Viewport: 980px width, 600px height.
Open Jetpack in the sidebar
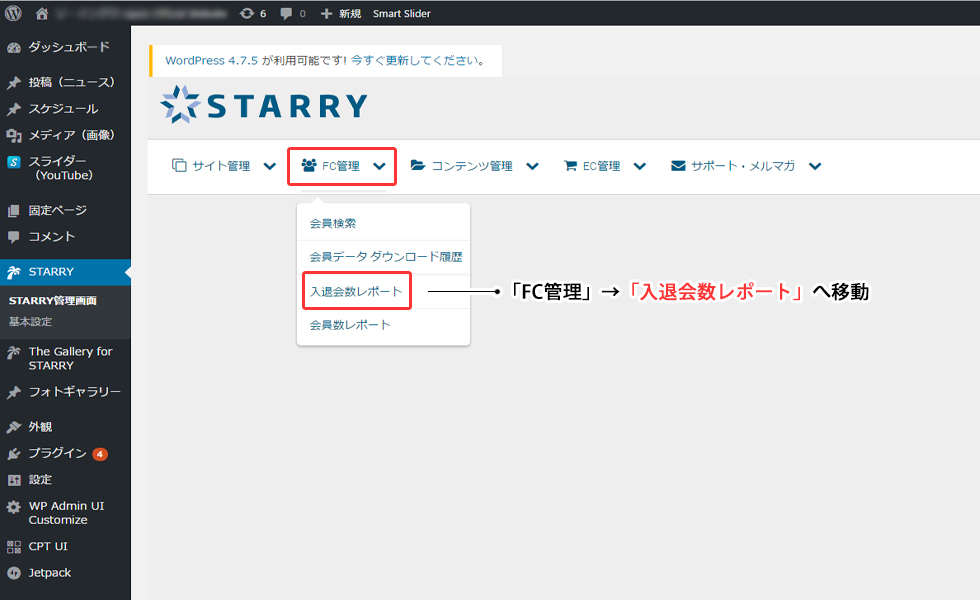pyautogui.click(x=49, y=573)
